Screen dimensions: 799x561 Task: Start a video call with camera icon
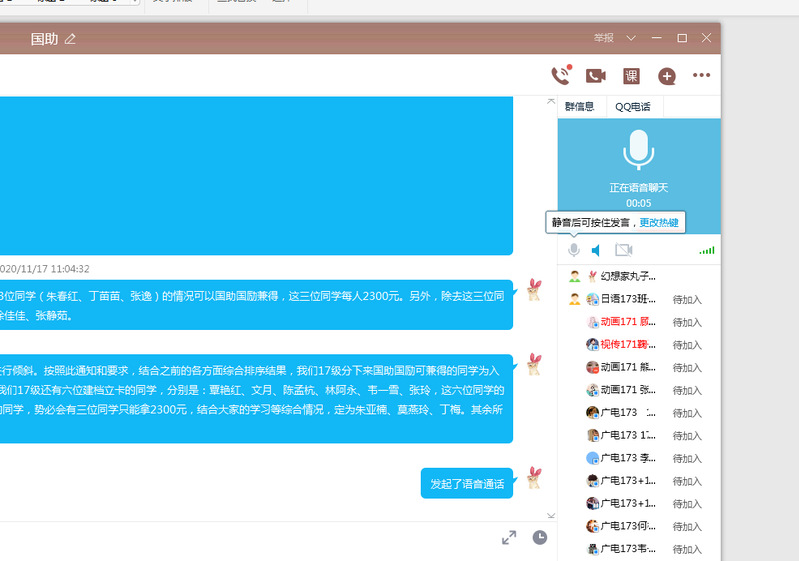(596, 75)
